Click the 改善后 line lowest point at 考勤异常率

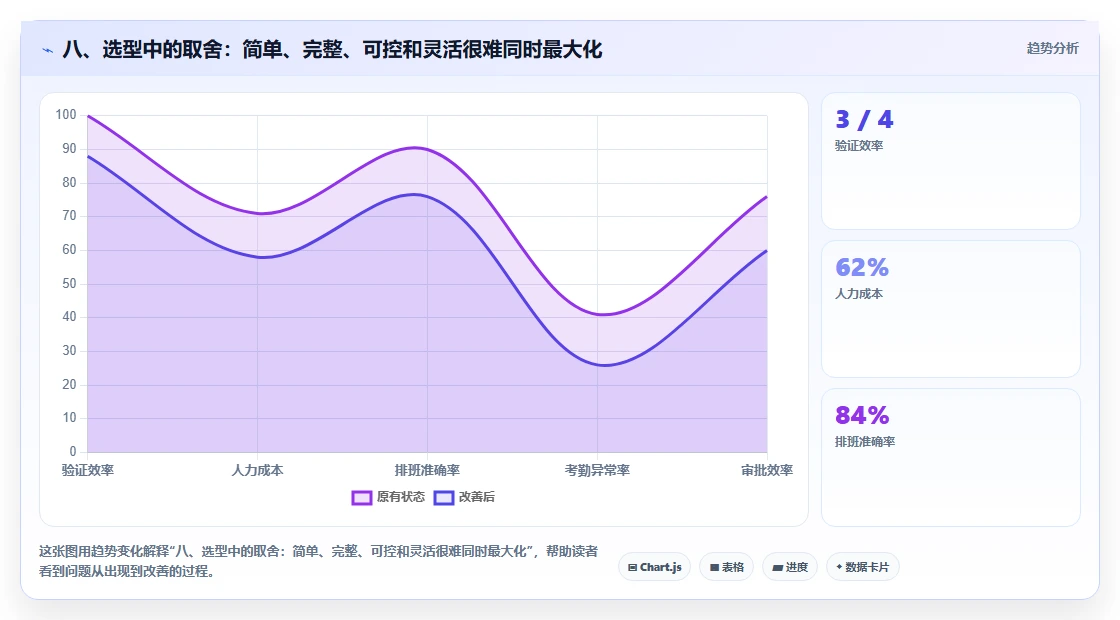604,366
